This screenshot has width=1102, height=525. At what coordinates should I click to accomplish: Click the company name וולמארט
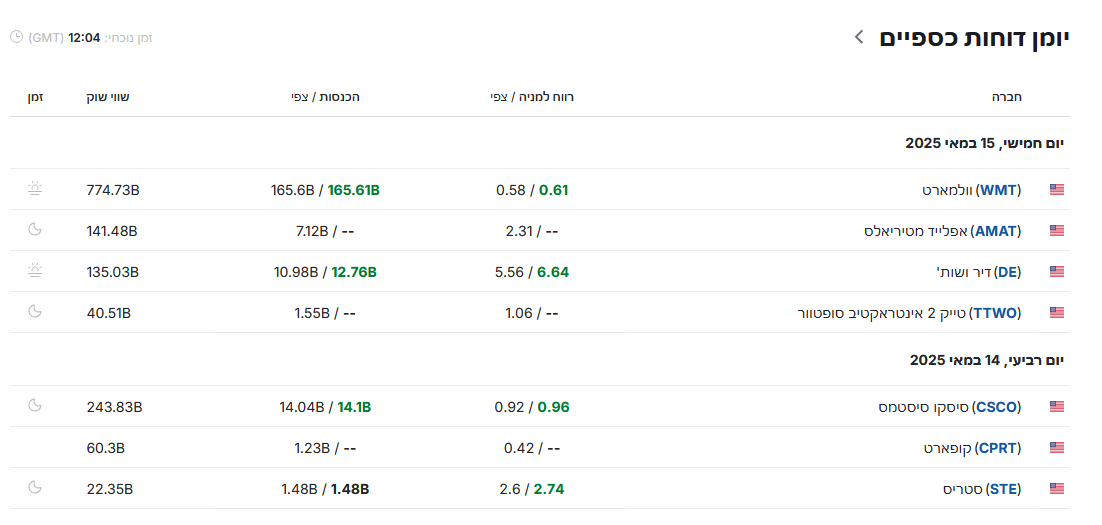point(947,190)
